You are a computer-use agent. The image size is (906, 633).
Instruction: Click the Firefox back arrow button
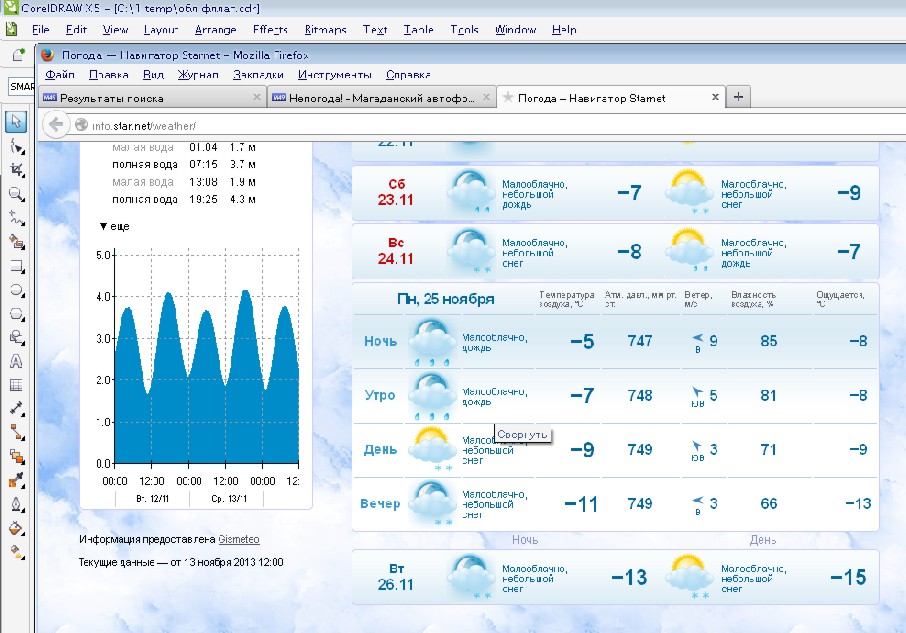[x=56, y=125]
